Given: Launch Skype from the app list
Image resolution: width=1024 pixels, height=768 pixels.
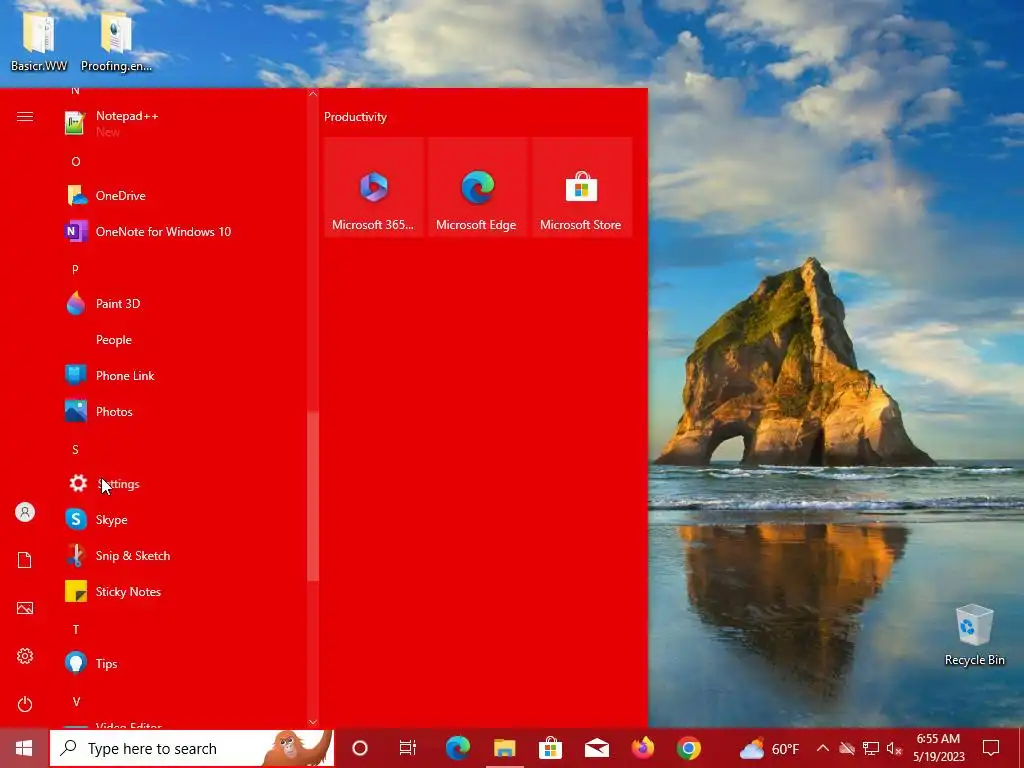Looking at the screenshot, I should 183,520.
